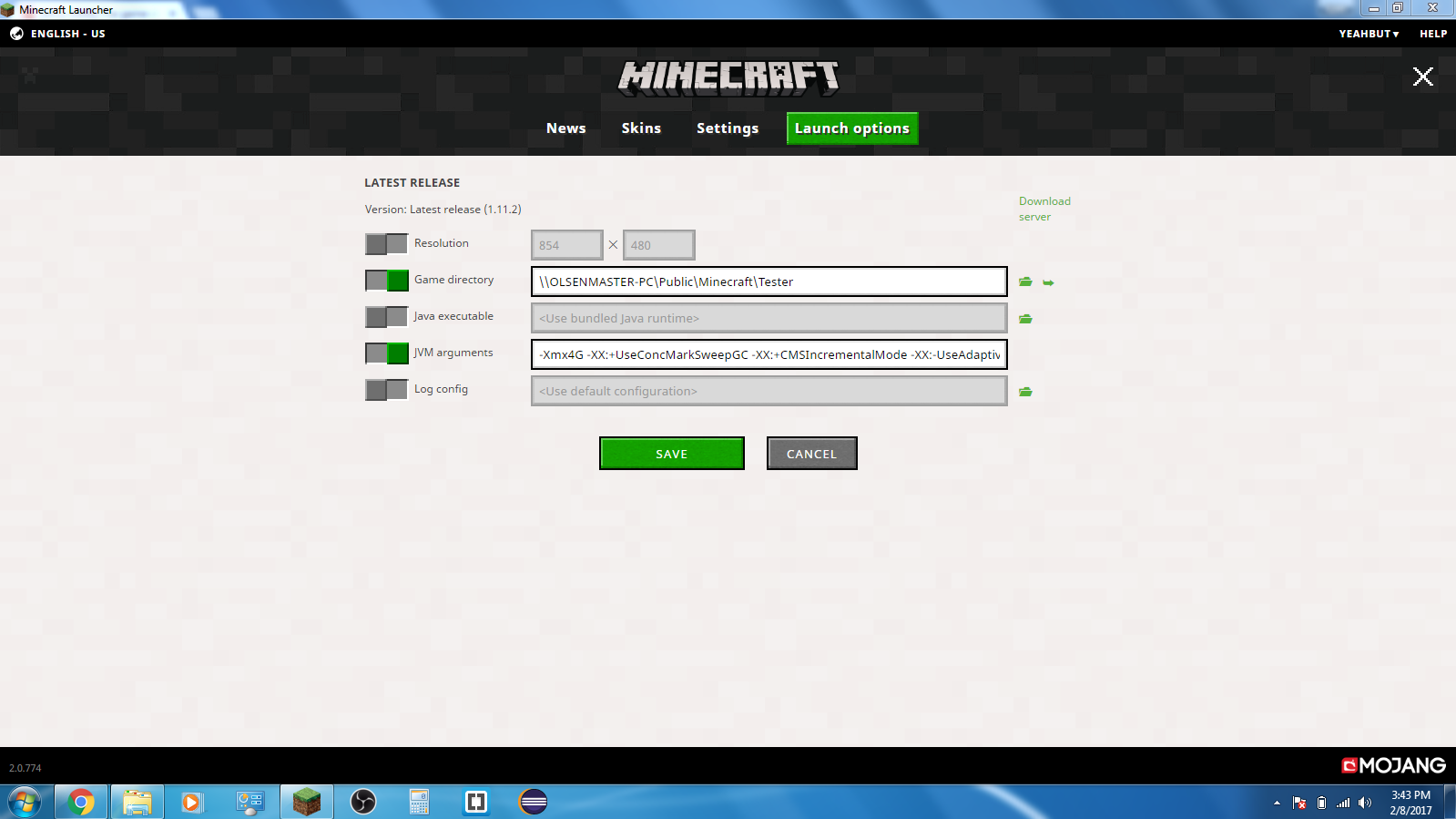Open Calculator from taskbar
The height and width of the screenshot is (819, 1456).
coord(419,803)
